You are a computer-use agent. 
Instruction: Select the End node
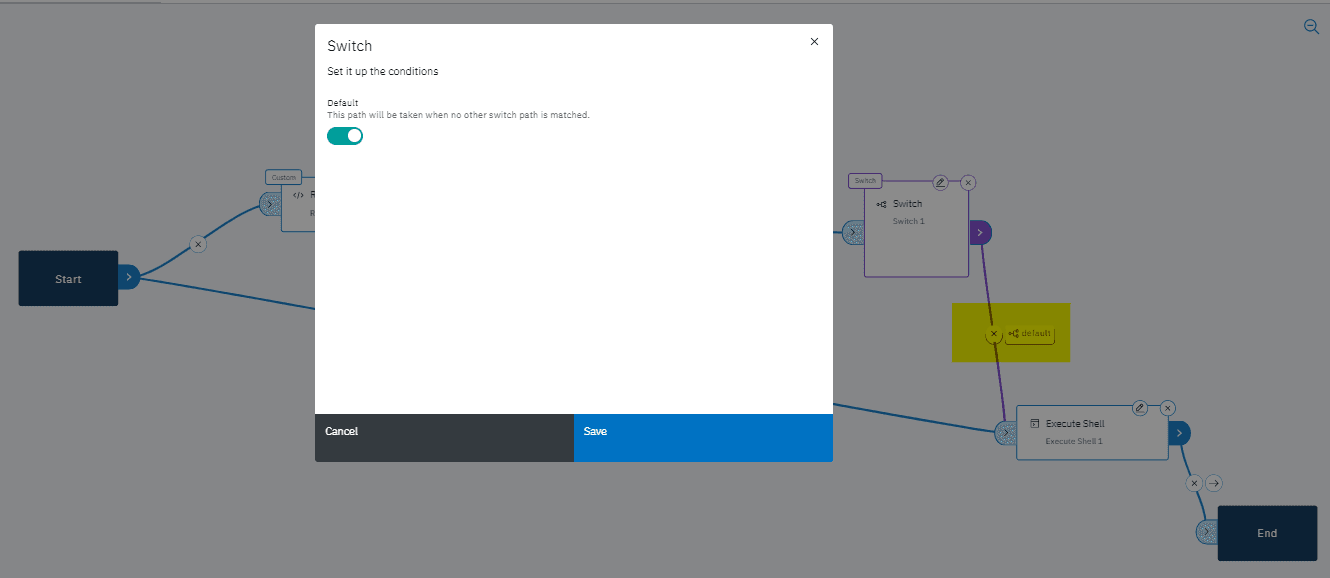click(x=1267, y=533)
